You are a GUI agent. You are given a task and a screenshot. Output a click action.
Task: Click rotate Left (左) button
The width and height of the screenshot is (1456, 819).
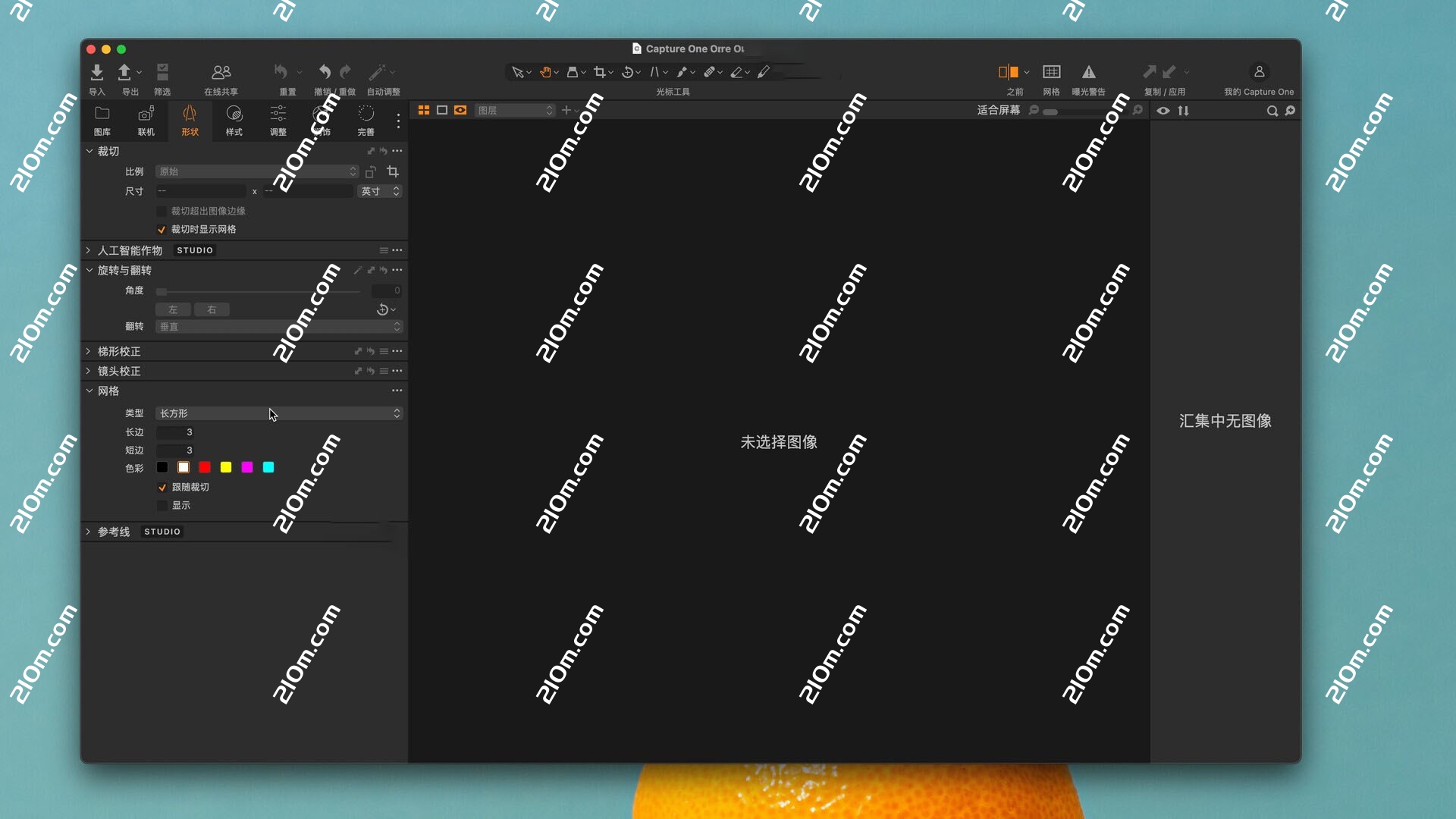pyautogui.click(x=173, y=309)
